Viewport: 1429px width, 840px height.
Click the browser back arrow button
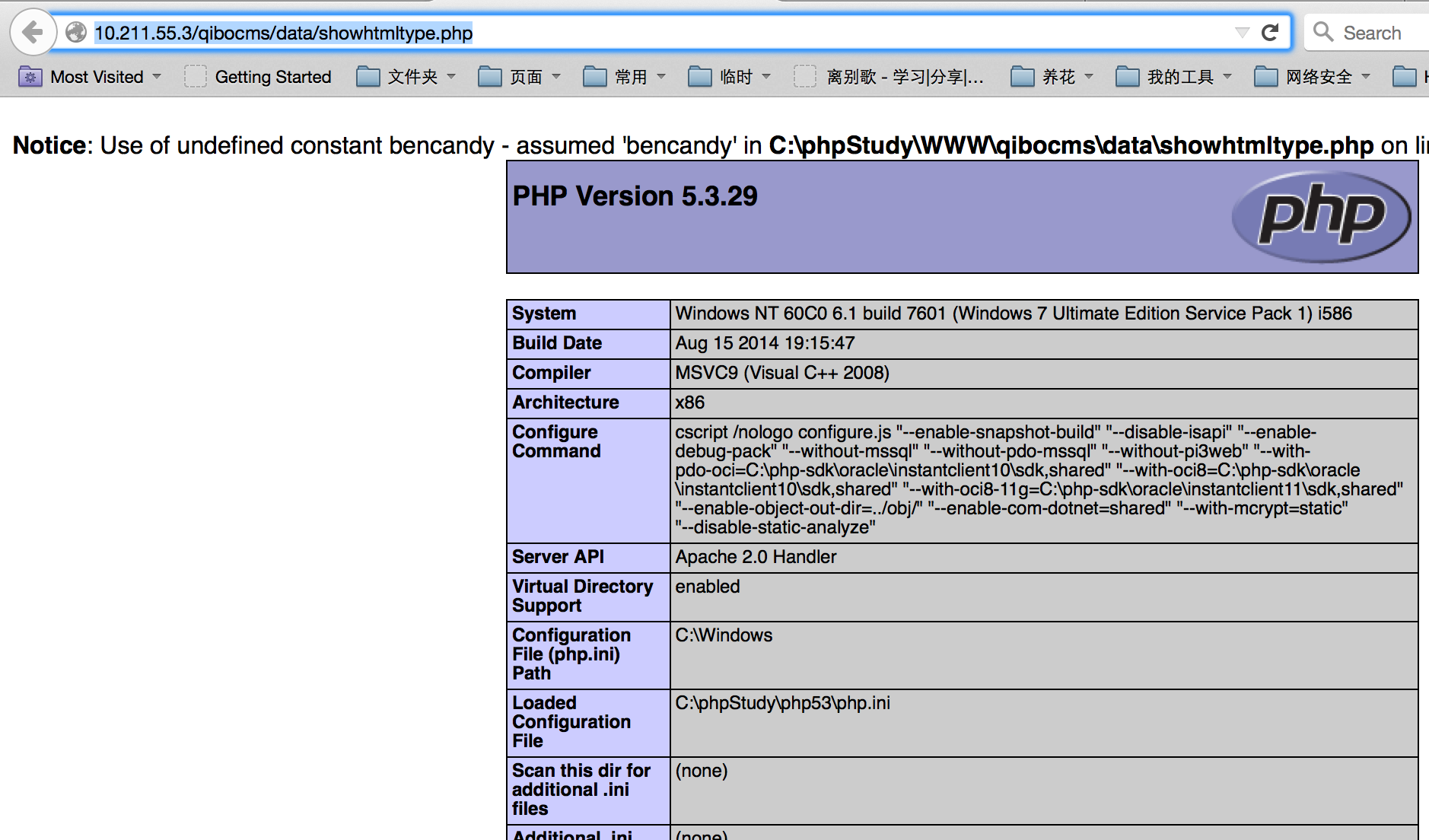coord(33,32)
